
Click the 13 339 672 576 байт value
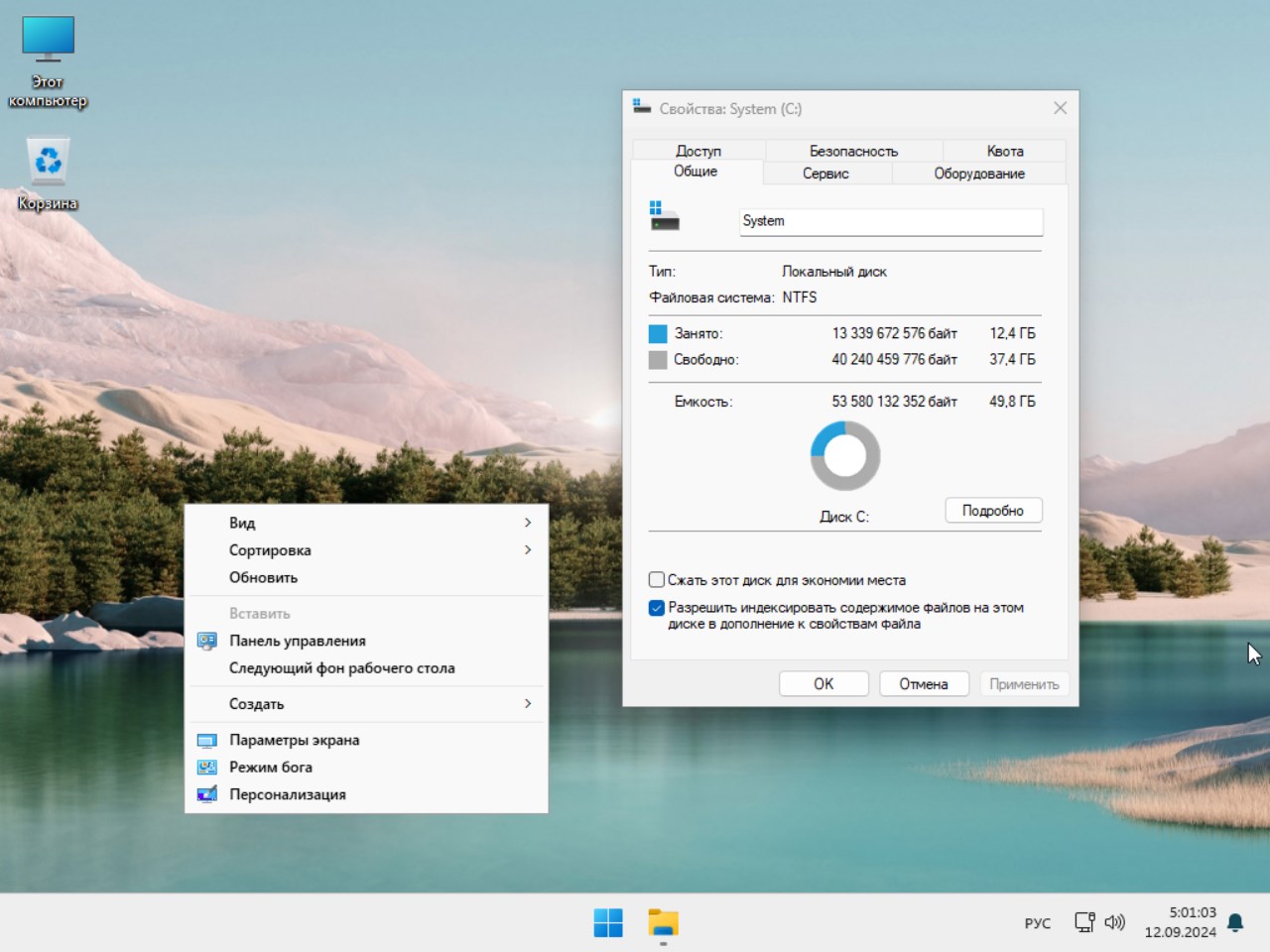[x=895, y=333]
